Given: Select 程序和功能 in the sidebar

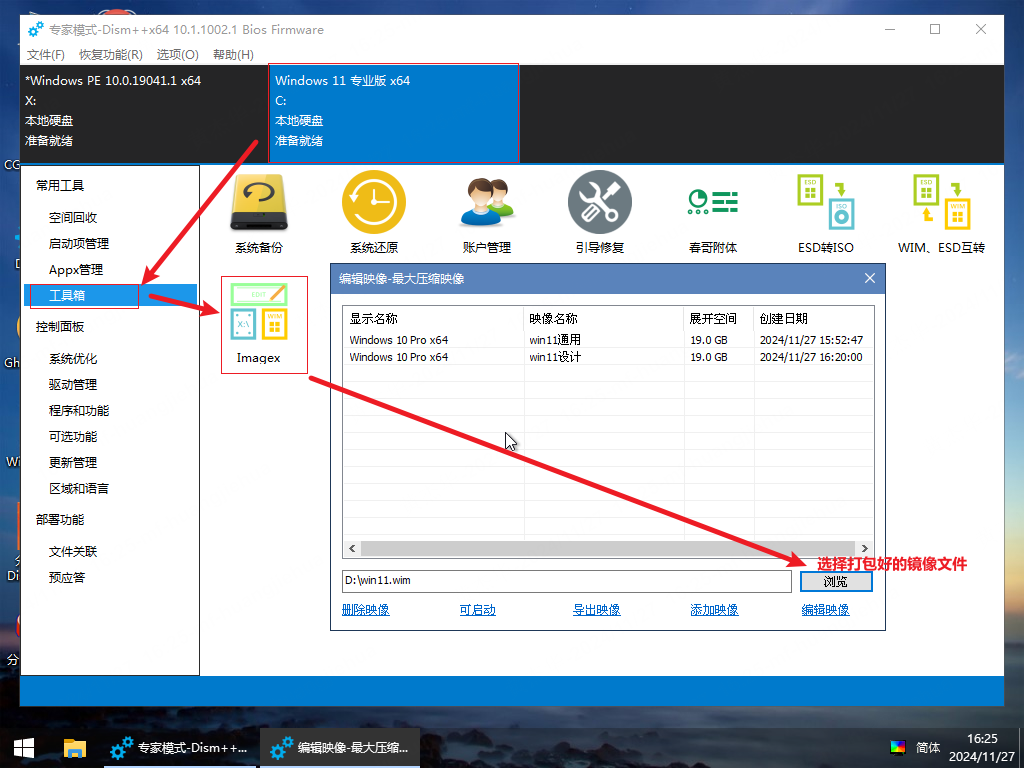Looking at the screenshot, I should pos(78,411).
